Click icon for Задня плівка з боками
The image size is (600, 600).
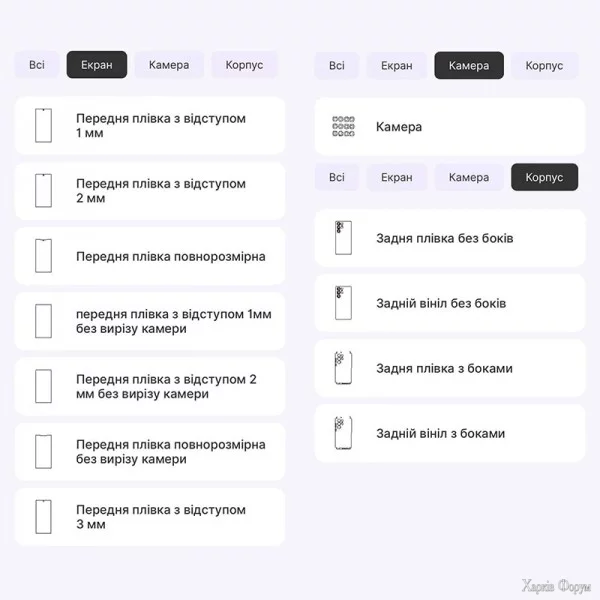(343, 368)
